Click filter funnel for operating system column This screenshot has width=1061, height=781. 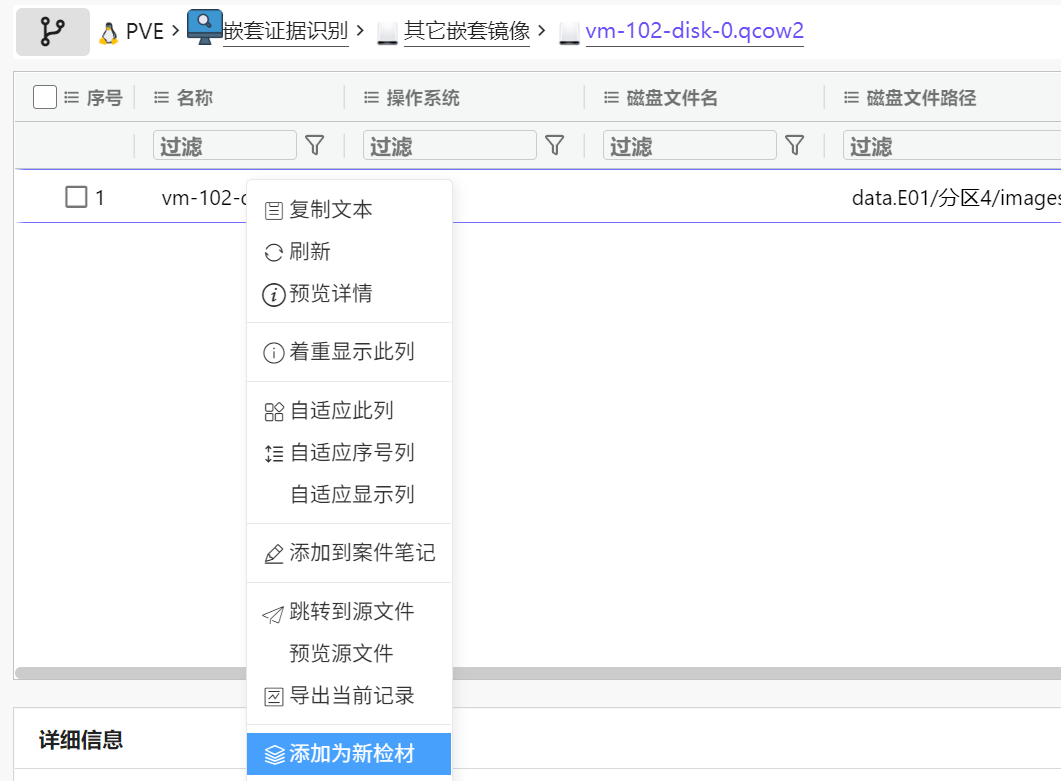554,146
